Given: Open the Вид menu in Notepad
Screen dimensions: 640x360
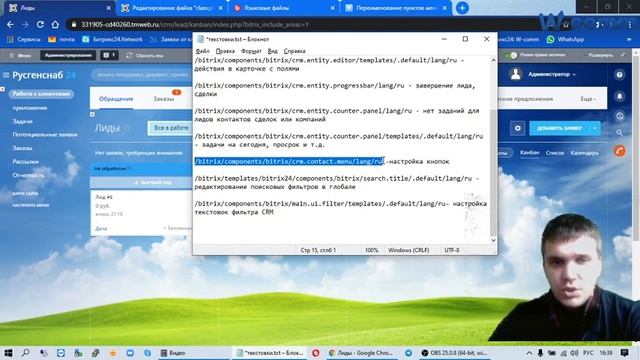Looking at the screenshot, I should 272,51.
